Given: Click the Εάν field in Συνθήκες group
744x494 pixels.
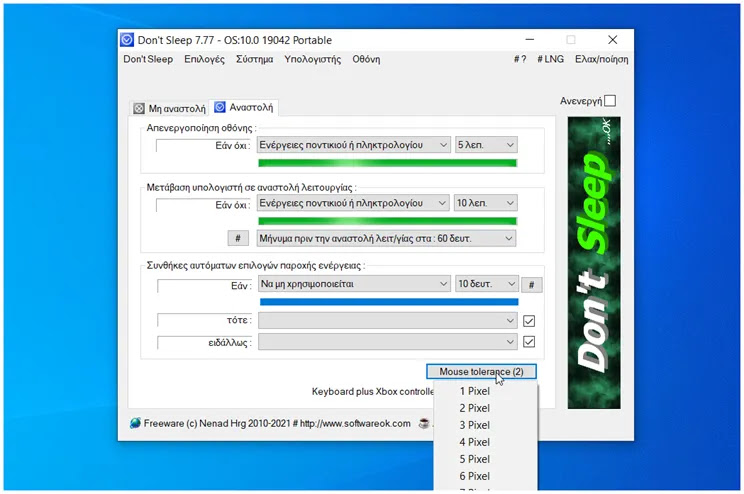Looking at the screenshot, I should (x=205, y=286).
